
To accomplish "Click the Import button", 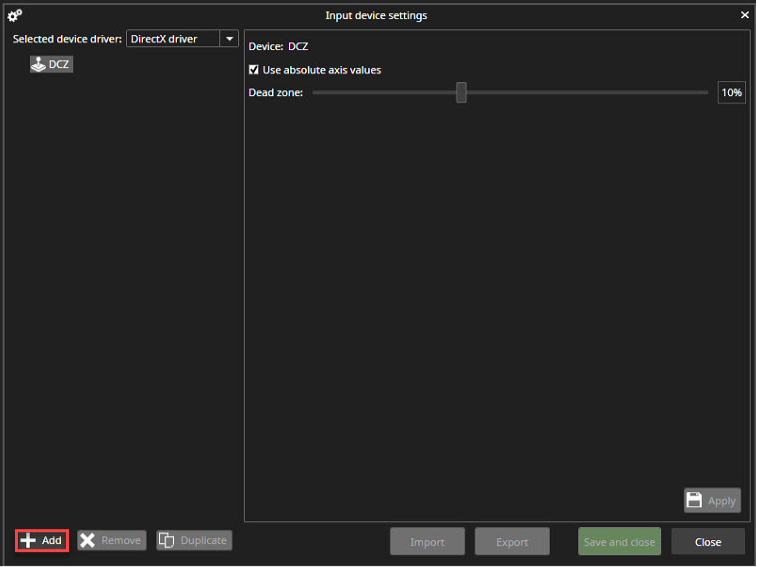I will click(427, 541).
